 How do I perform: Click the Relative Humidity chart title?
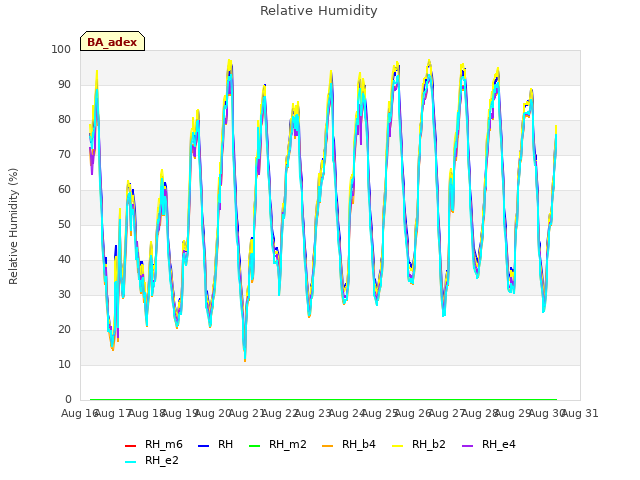click(x=319, y=11)
